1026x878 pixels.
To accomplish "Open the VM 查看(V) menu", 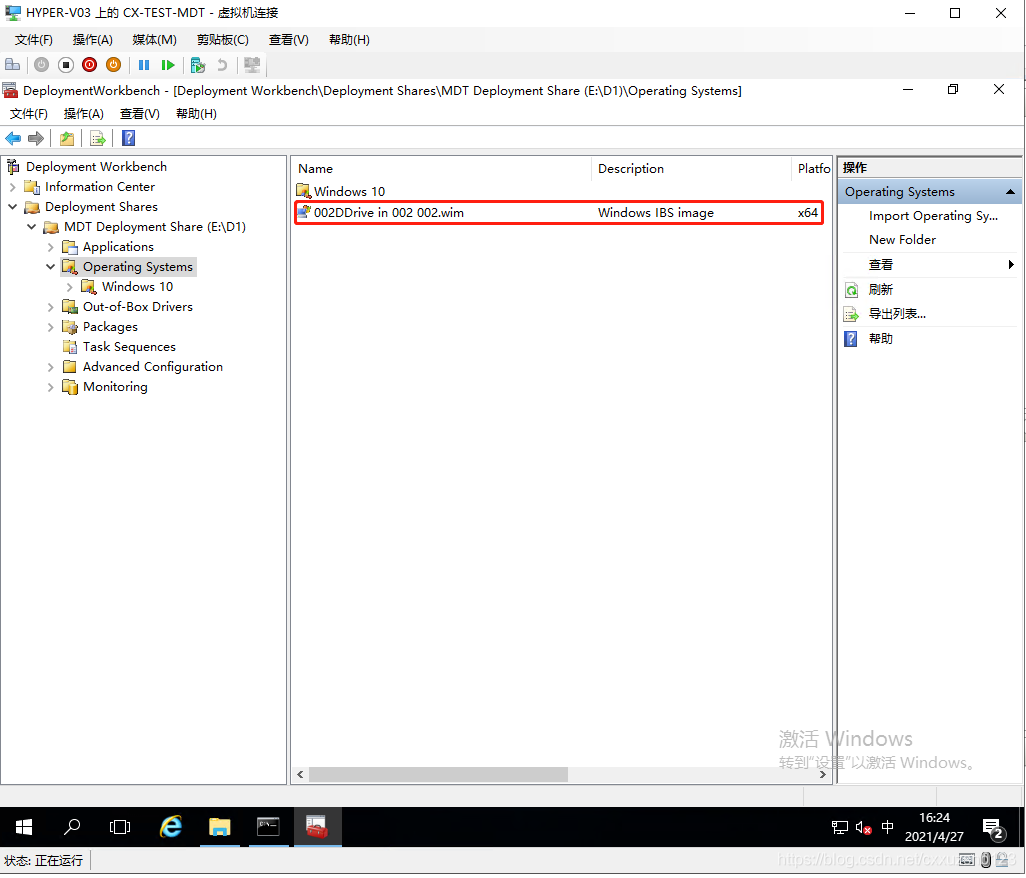I will (x=289, y=40).
